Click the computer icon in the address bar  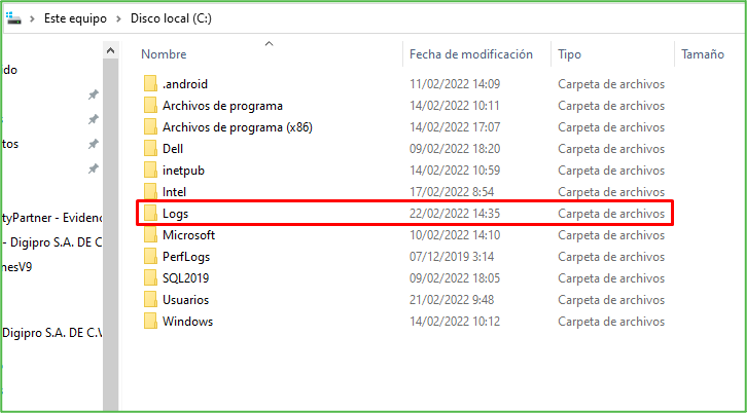(12, 18)
